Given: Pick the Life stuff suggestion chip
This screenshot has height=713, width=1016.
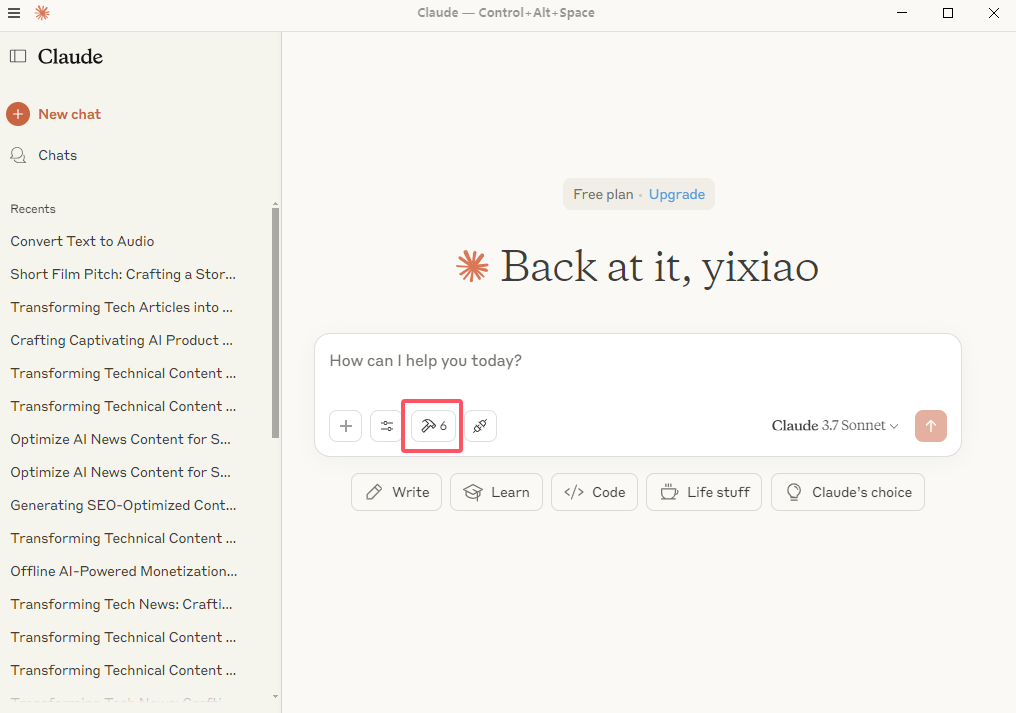Looking at the screenshot, I should click(704, 492).
